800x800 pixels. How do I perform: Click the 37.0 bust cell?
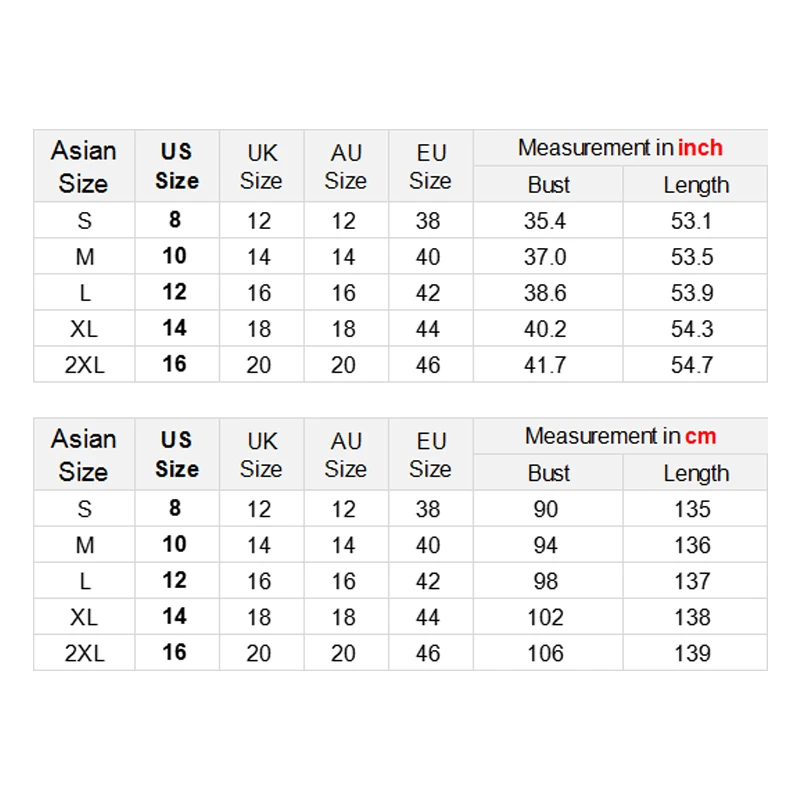click(x=546, y=257)
